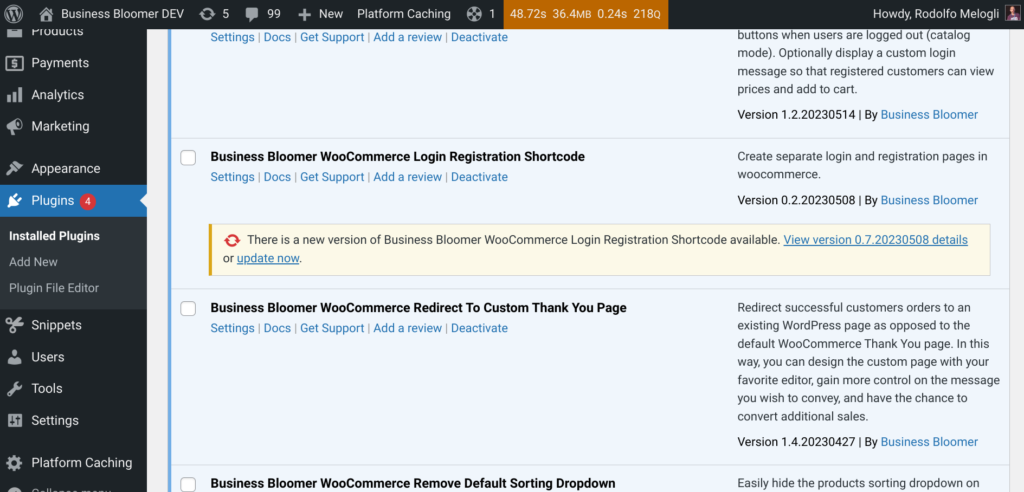Click the Plugins plug icon

14,201
